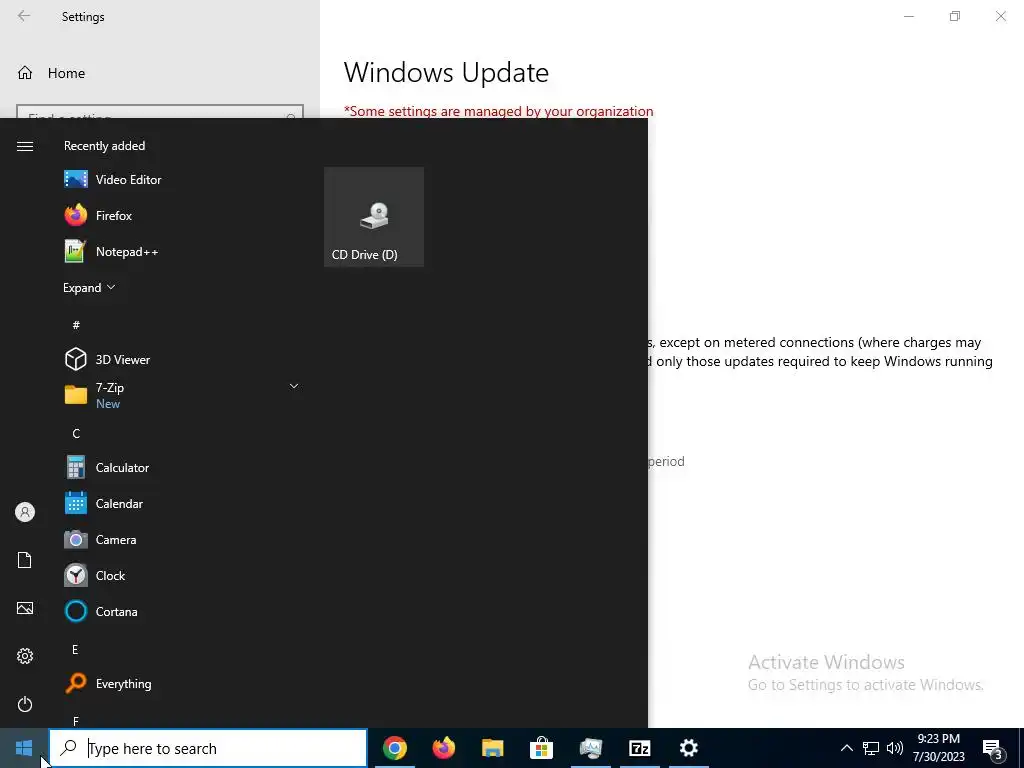Viewport: 1024px width, 768px height.
Task: Open Notepad++ in the Start menu
Action: coord(181,251)
